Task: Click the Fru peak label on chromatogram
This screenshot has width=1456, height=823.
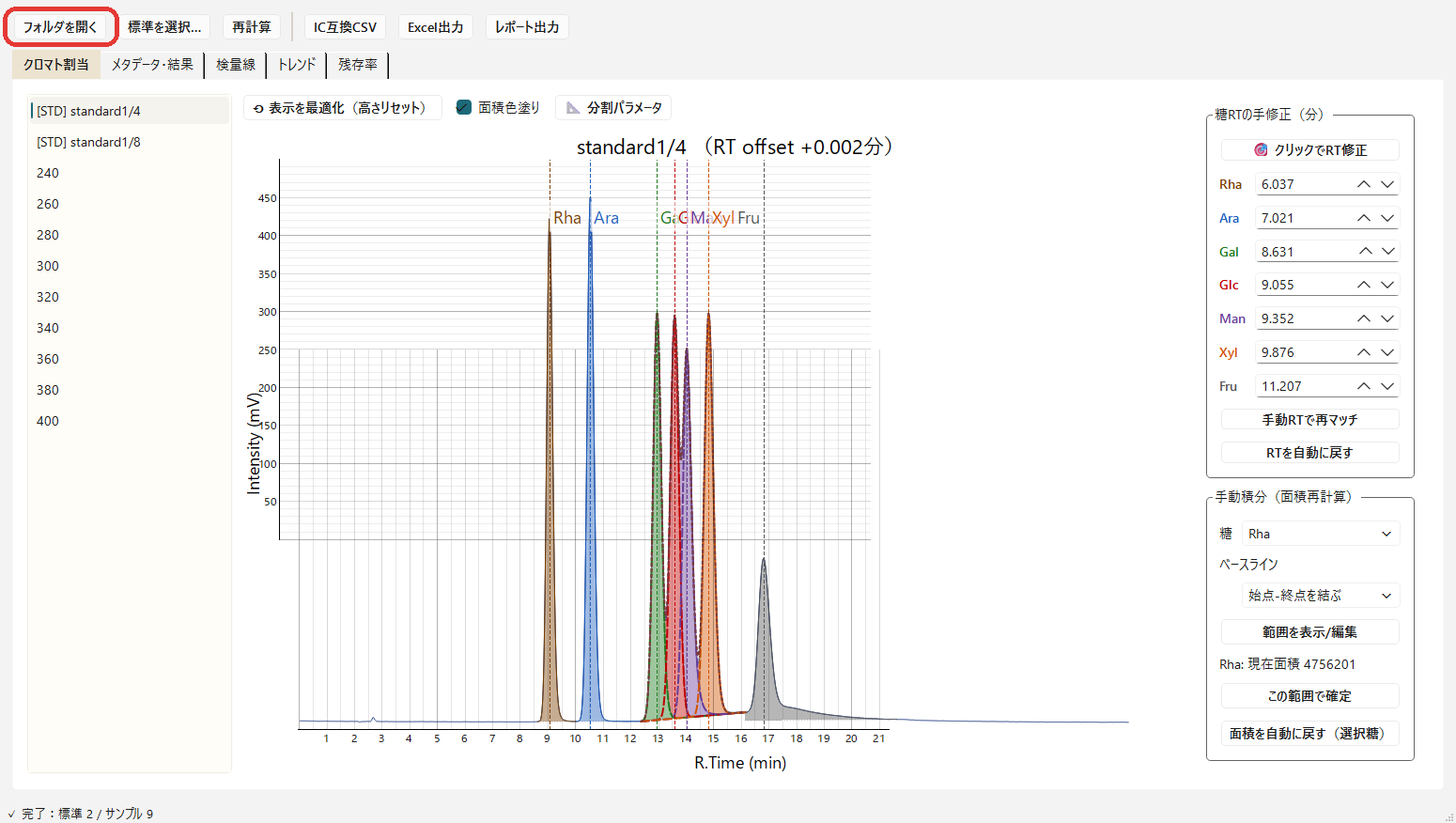Action: [749, 218]
